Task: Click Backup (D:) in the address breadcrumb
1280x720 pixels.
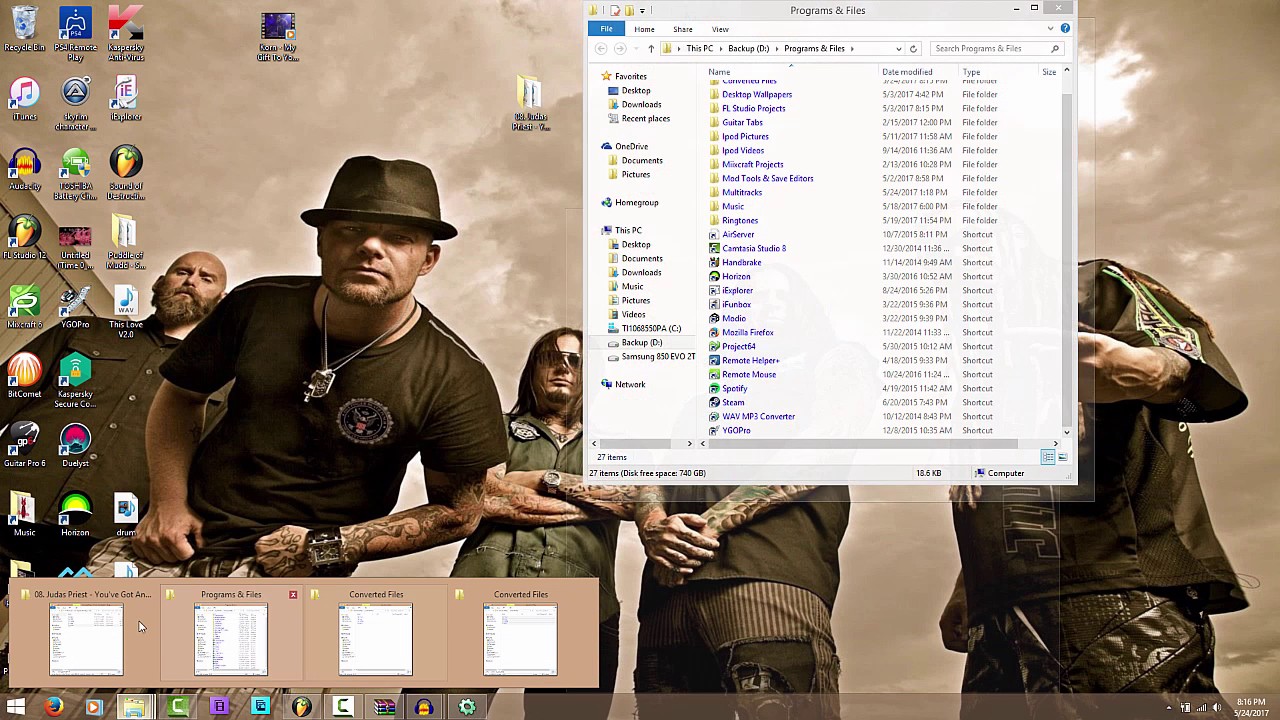Action: click(748, 48)
